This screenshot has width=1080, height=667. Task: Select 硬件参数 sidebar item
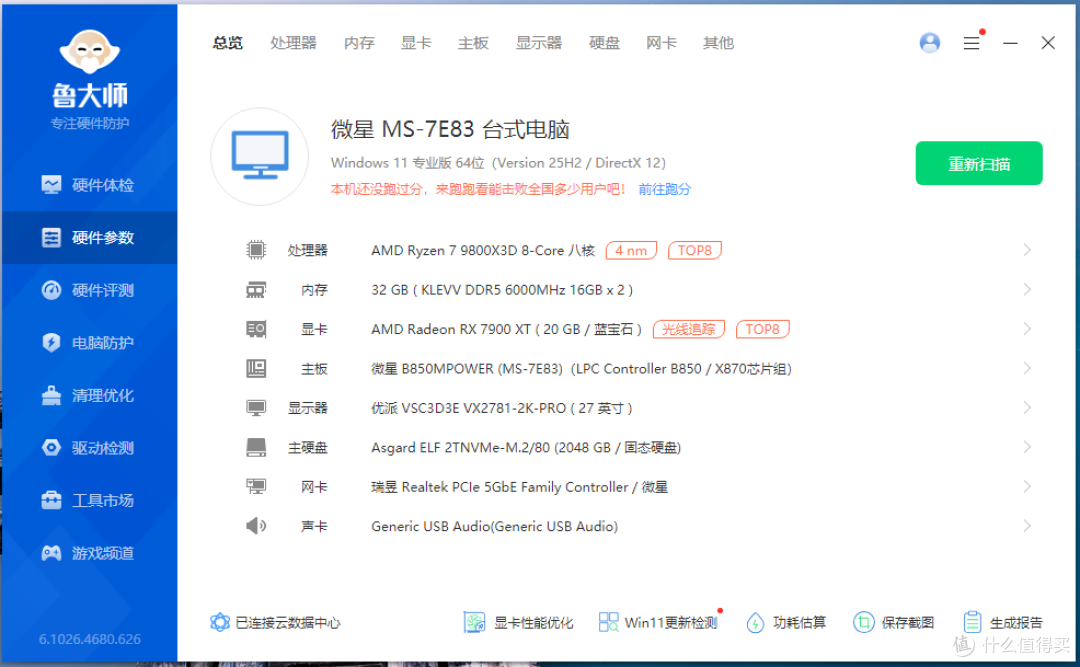pyautogui.click(x=88, y=238)
